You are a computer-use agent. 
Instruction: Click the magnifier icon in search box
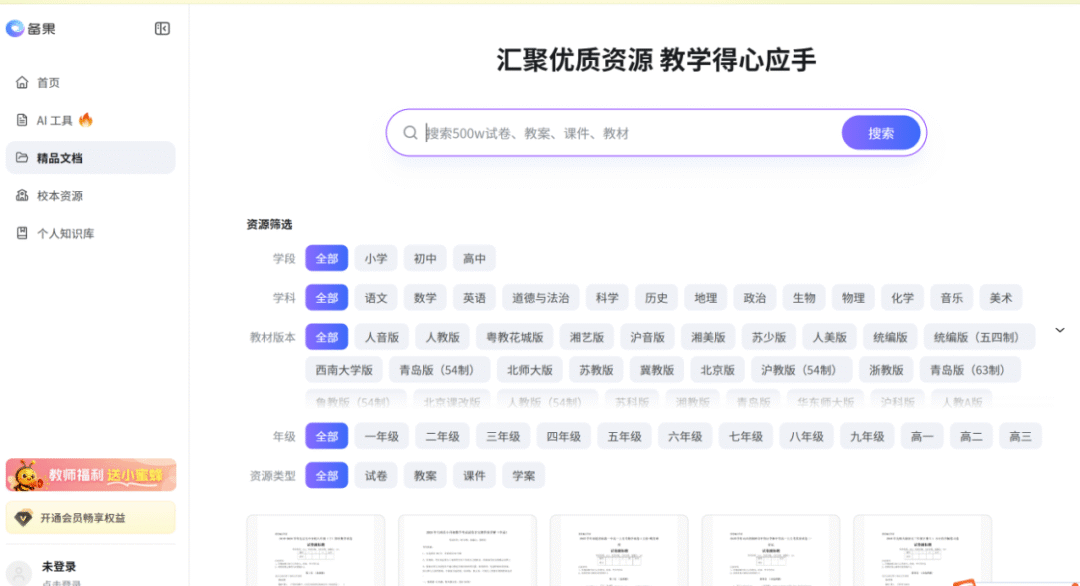pos(410,133)
